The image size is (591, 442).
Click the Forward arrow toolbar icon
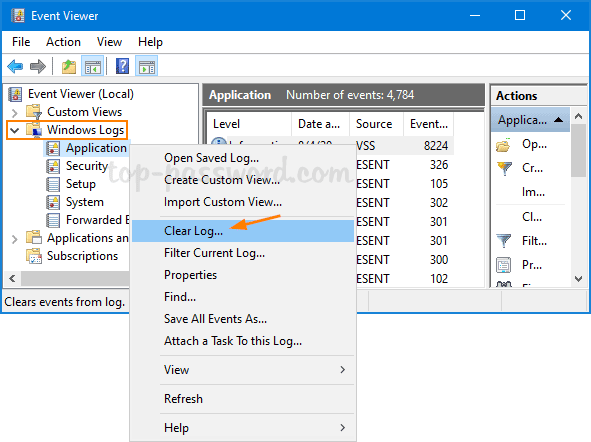[38, 67]
